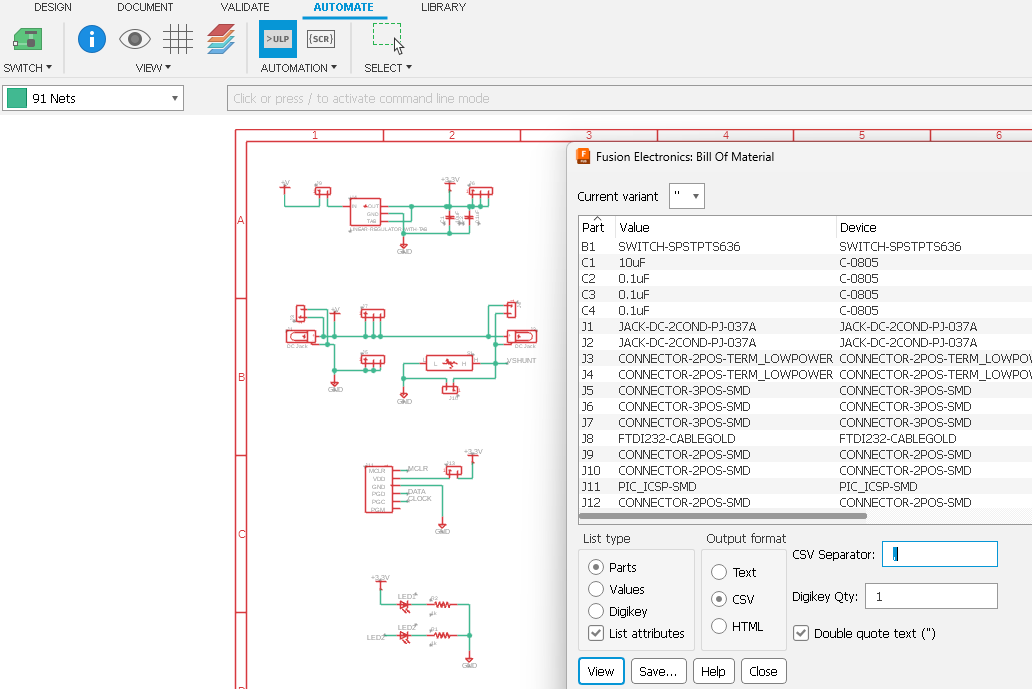The width and height of the screenshot is (1032, 689).
Task: Sort by the Device column header
Action: click(x=934, y=227)
